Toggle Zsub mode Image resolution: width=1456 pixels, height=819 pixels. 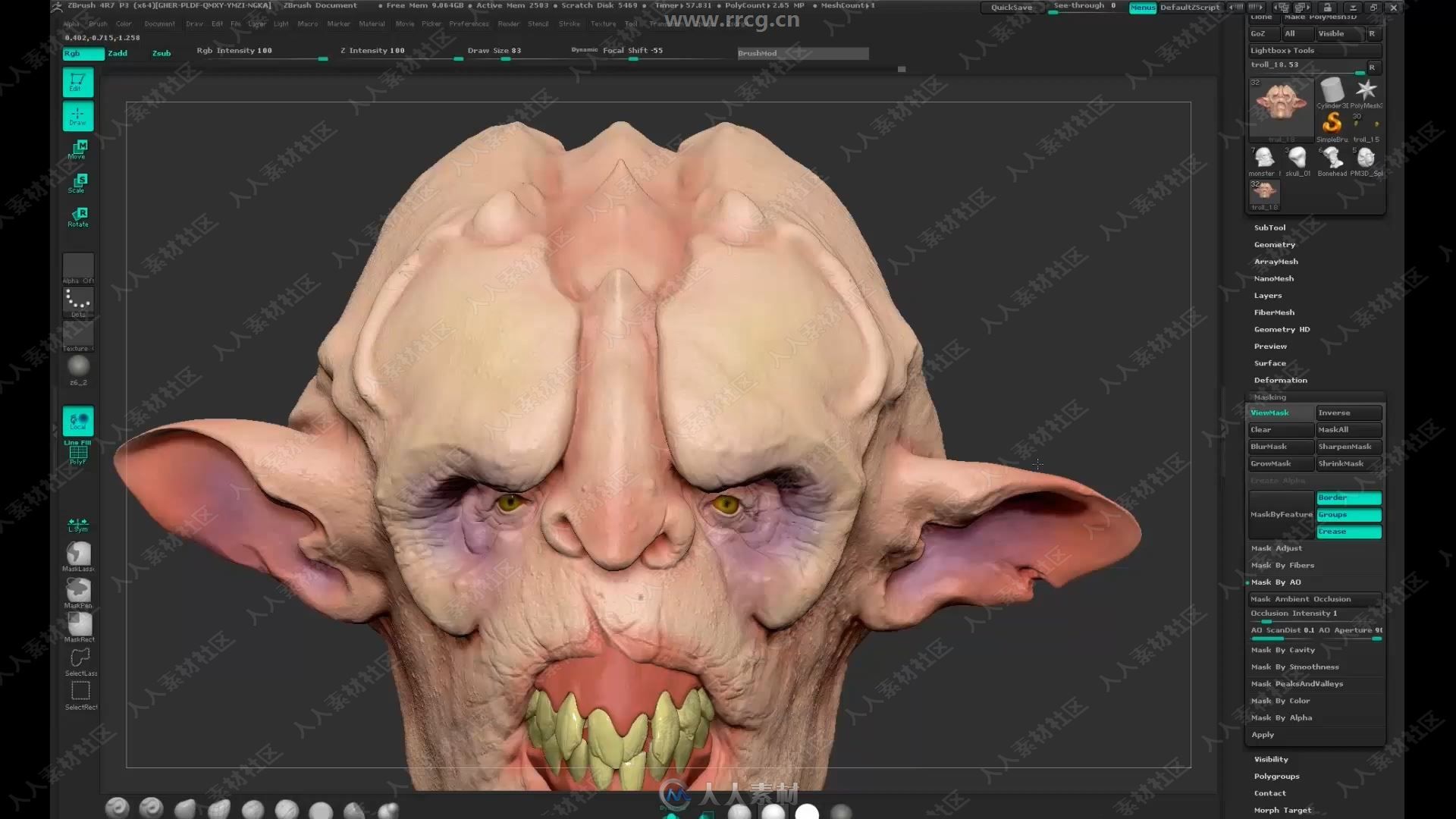(162, 53)
